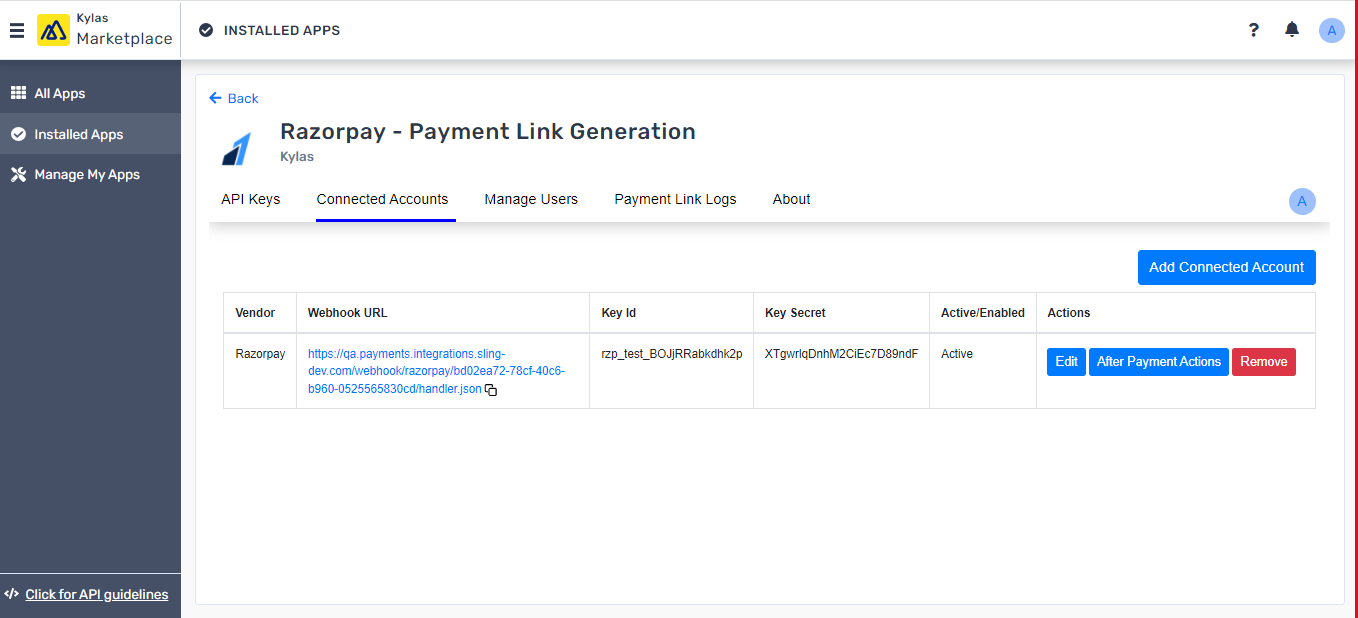Open the user avatar in top header

[x=1331, y=30]
